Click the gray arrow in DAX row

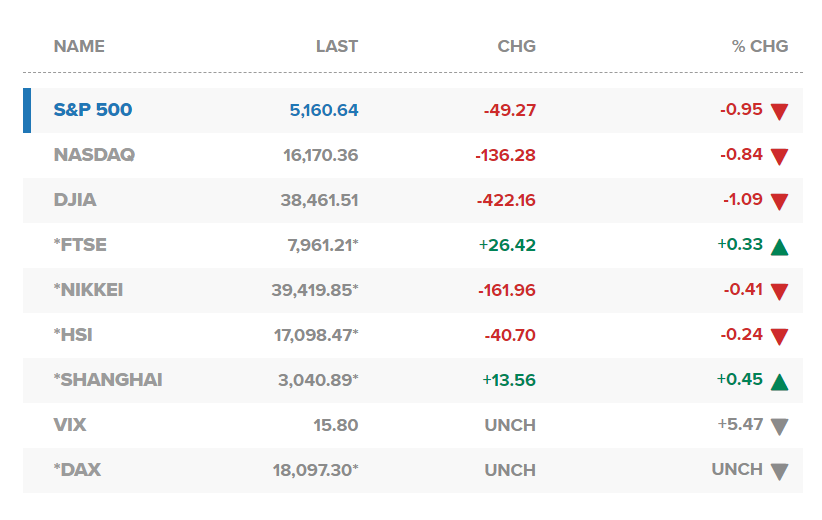coord(779,471)
